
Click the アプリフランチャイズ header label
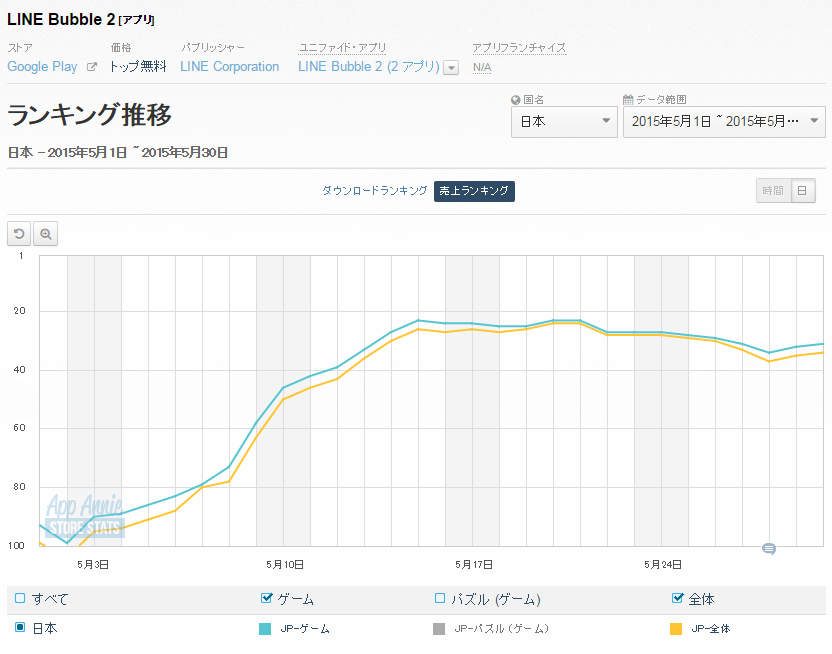tap(519, 48)
